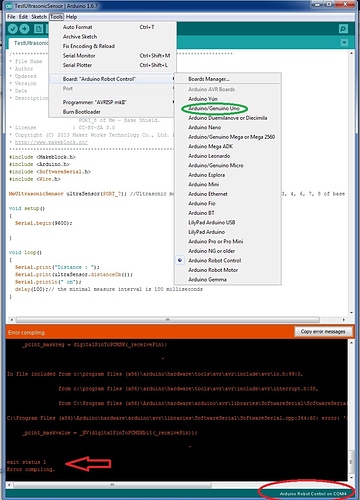Click the Serial.begin(9600) code line
The height and width of the screenshot is (500, 360).
pos(44,223)
